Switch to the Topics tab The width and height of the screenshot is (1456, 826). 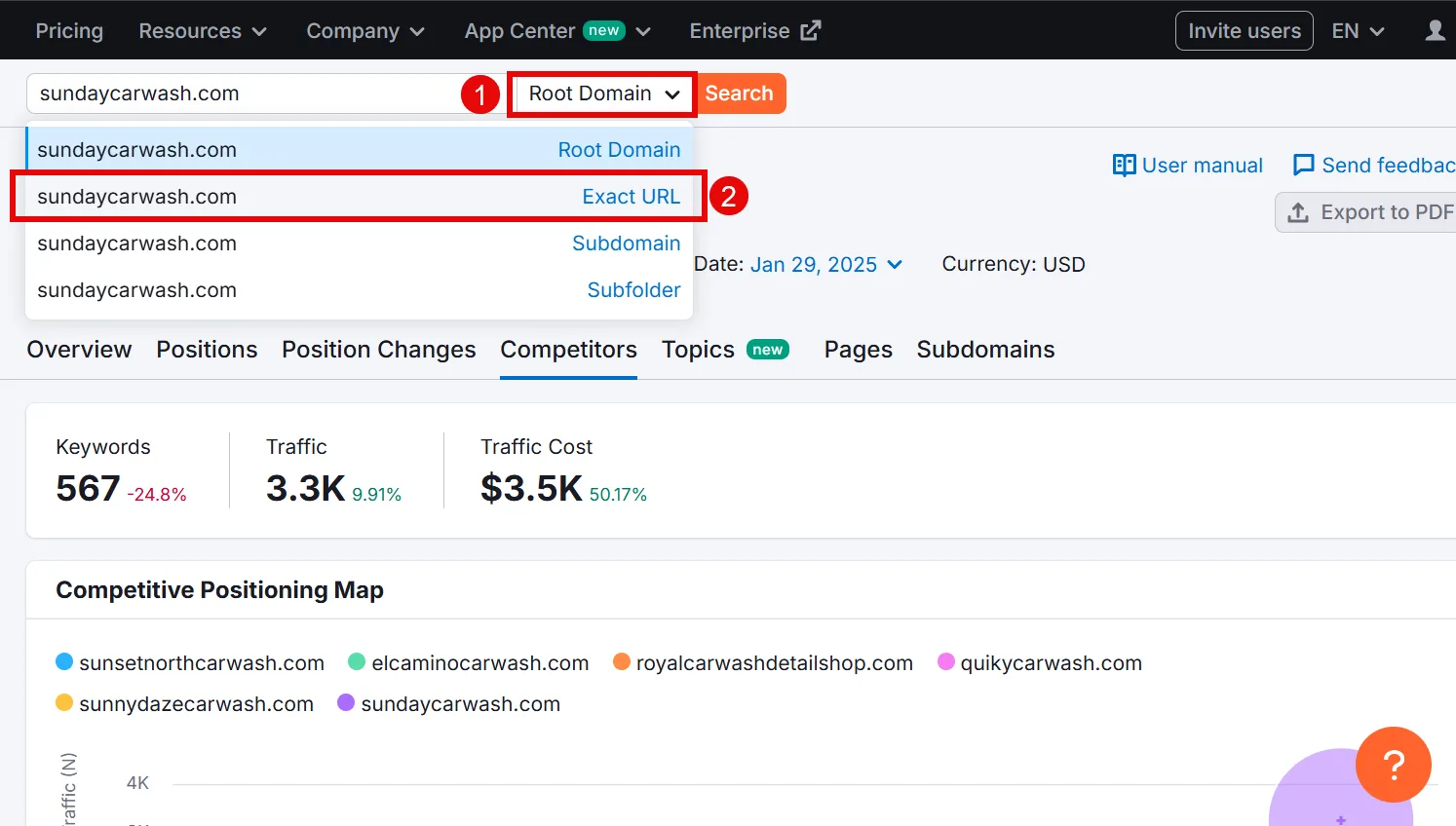pyautogui.click(x=725, y=350)
